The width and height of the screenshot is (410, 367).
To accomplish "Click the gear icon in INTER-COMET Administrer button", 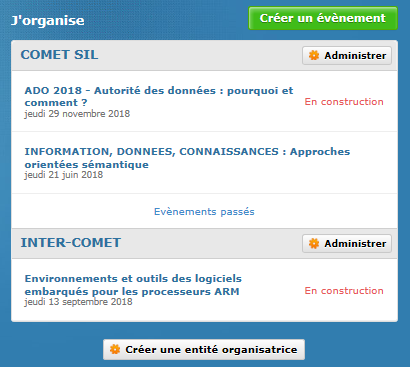I will (x=314, y=244).
